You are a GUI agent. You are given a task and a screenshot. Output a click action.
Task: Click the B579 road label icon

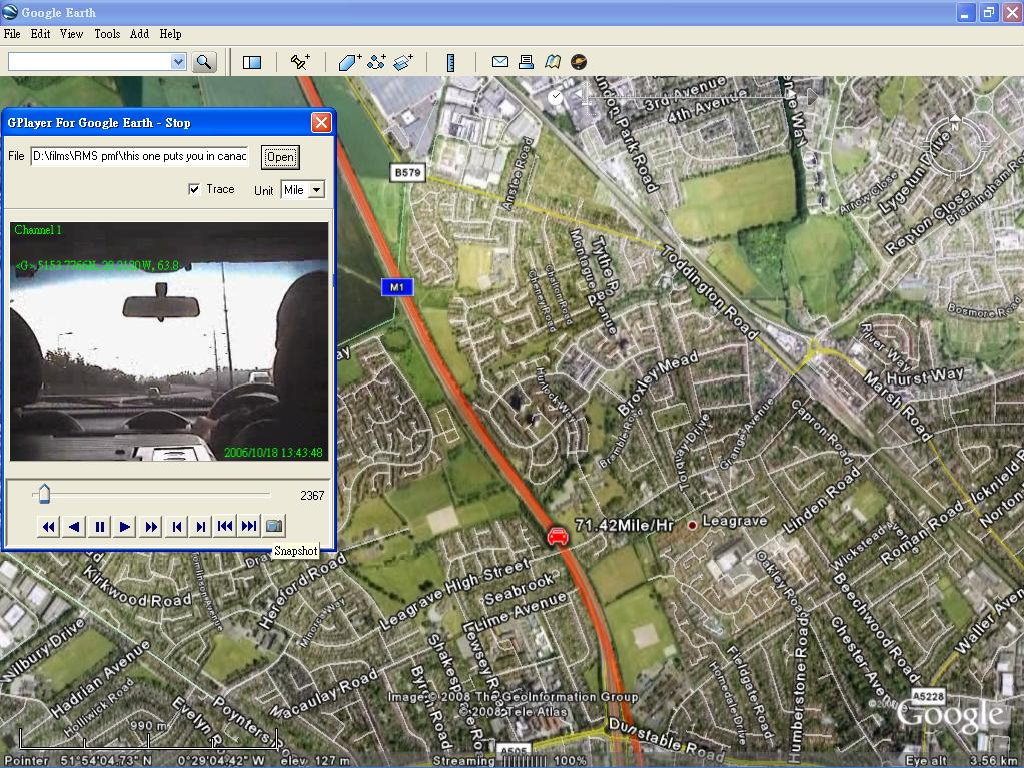[x=408, y=172]
